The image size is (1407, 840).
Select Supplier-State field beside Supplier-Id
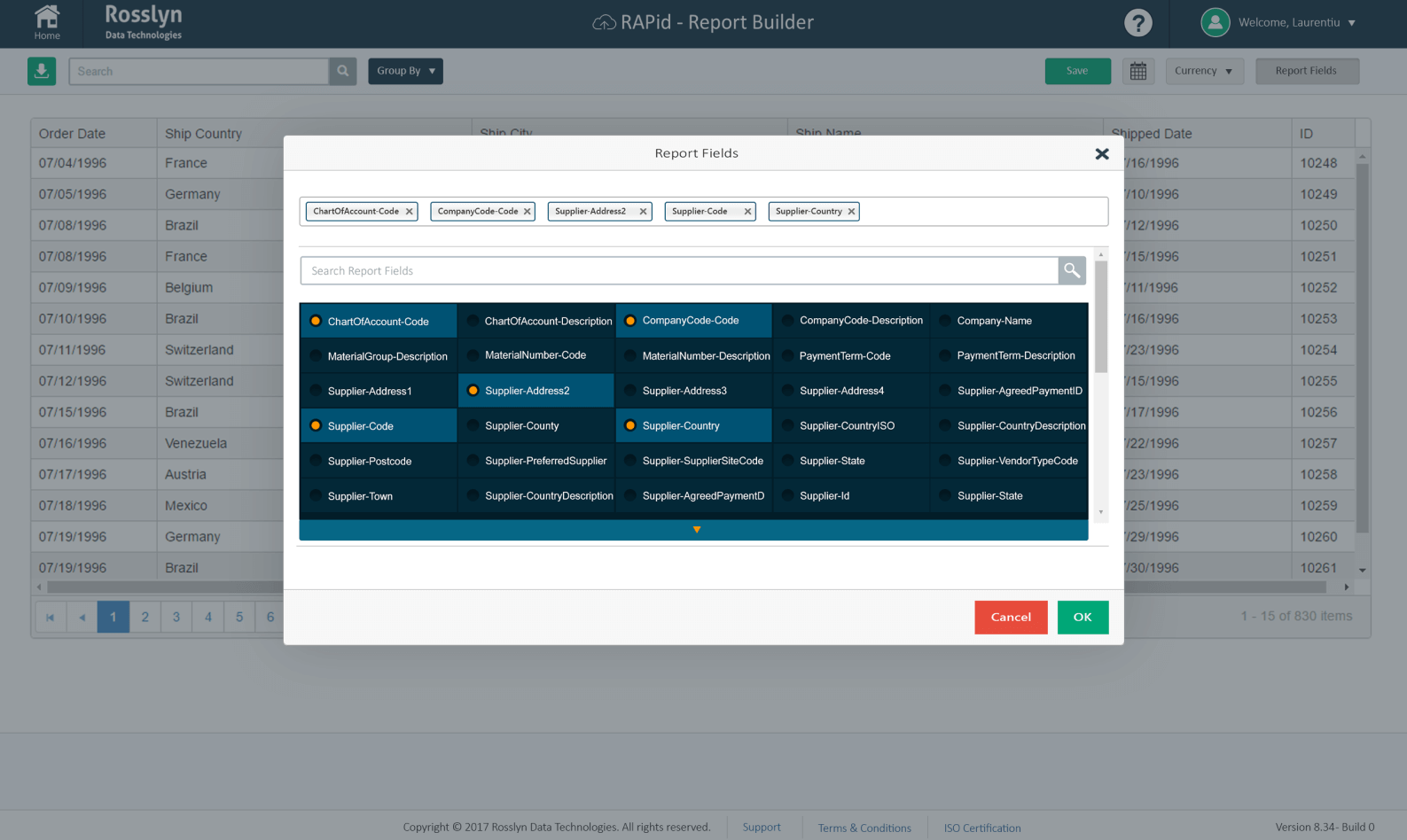[x=1009, y=496]
